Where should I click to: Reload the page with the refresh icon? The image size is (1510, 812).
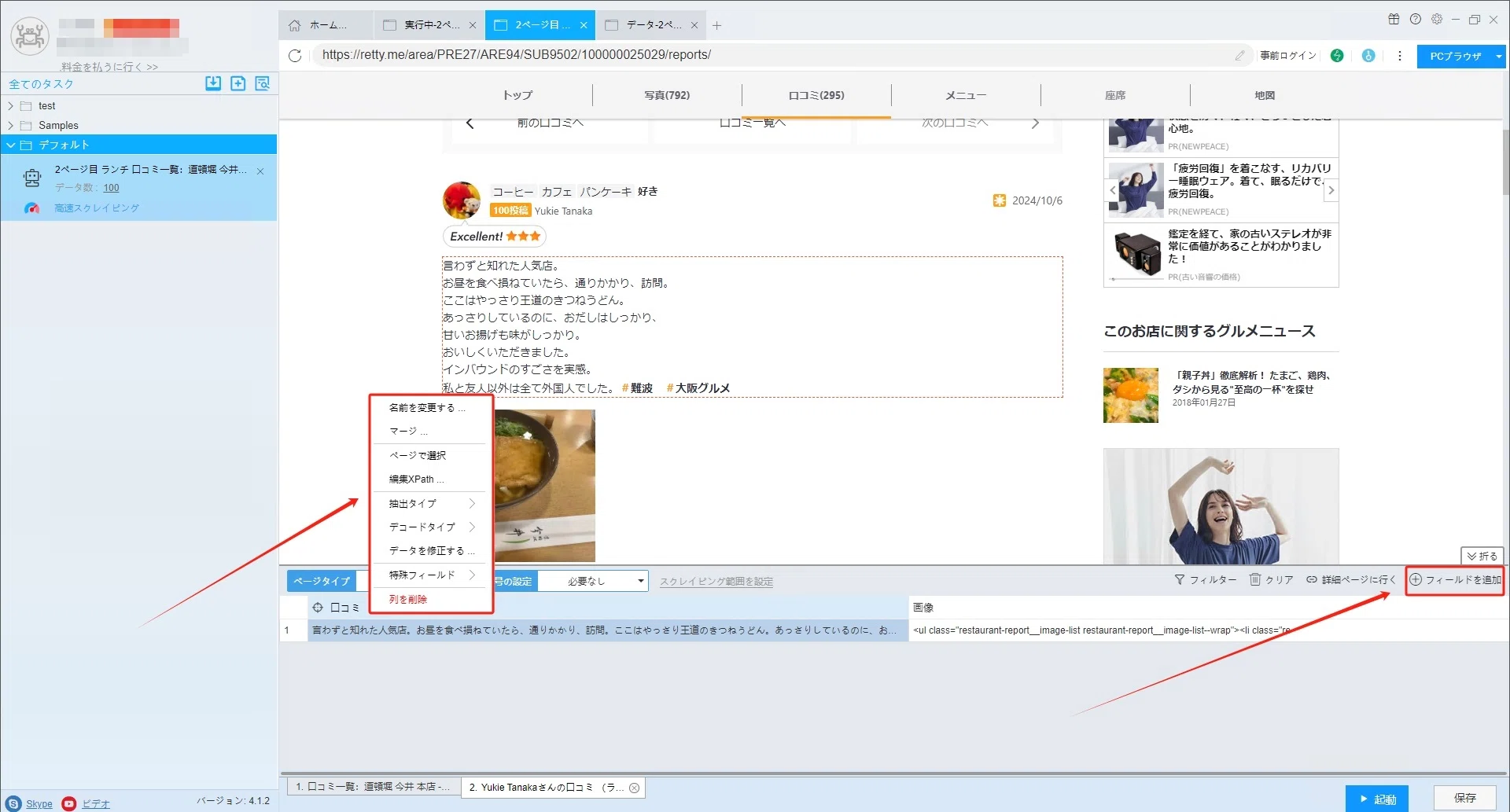(295, 55)
